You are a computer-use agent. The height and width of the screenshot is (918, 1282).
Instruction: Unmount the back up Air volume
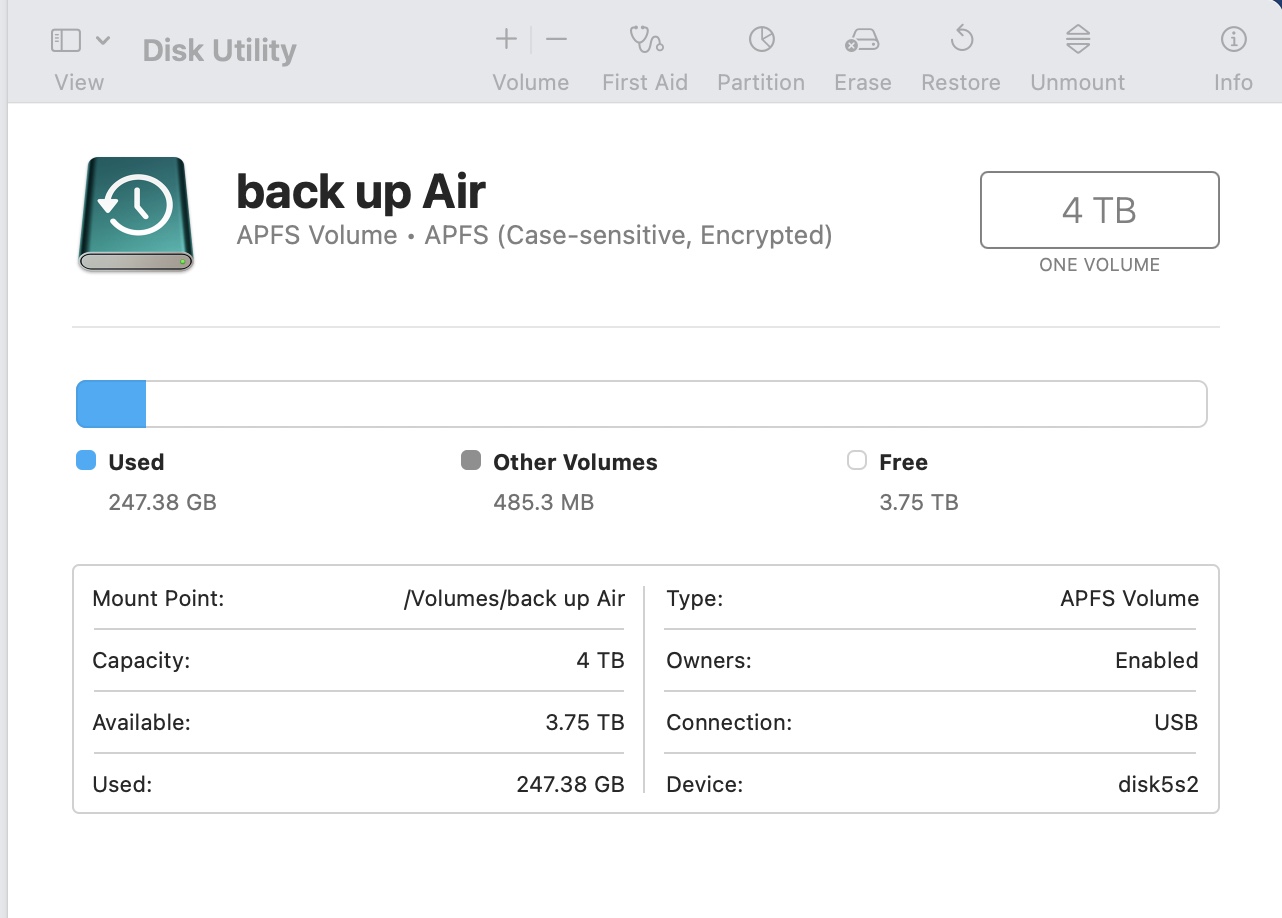pos(1077,40)
